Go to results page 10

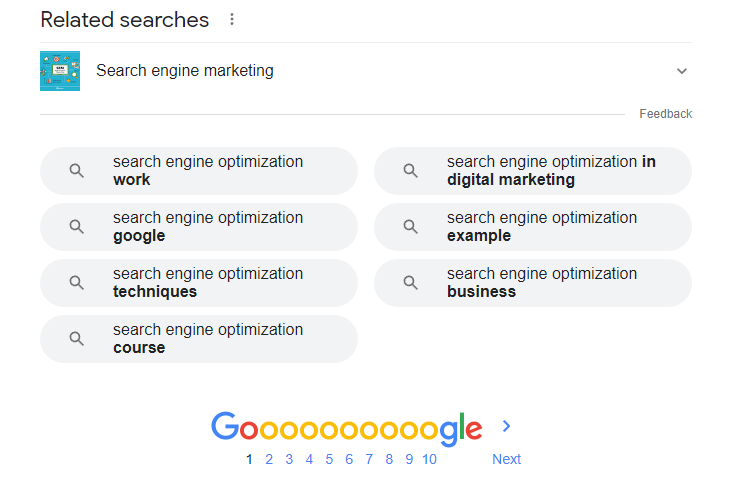[x=429, y=459]
